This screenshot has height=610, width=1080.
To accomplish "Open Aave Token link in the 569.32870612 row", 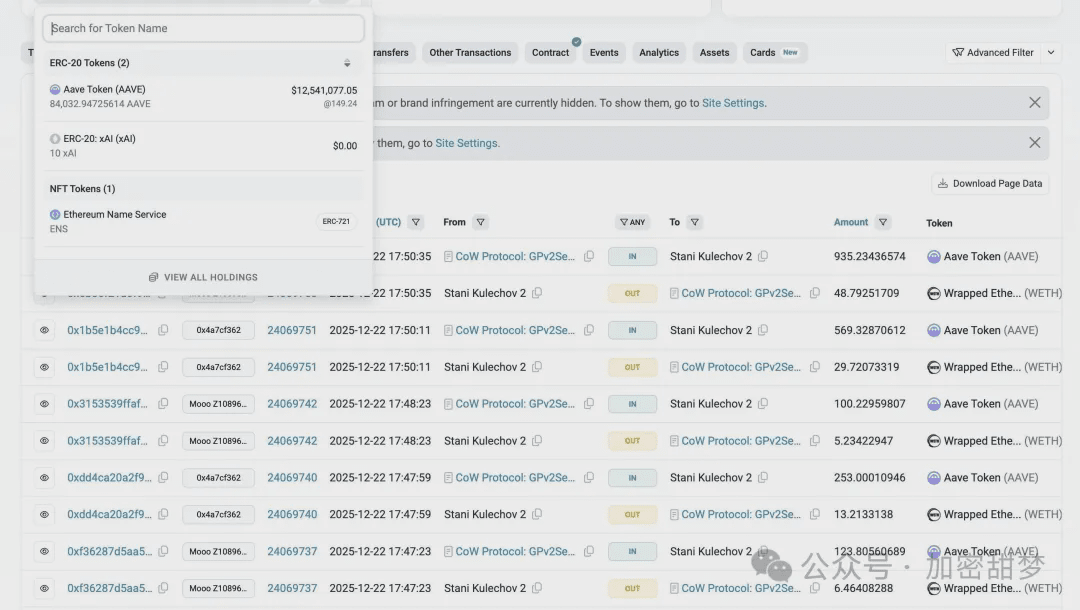I will (990, 330).
